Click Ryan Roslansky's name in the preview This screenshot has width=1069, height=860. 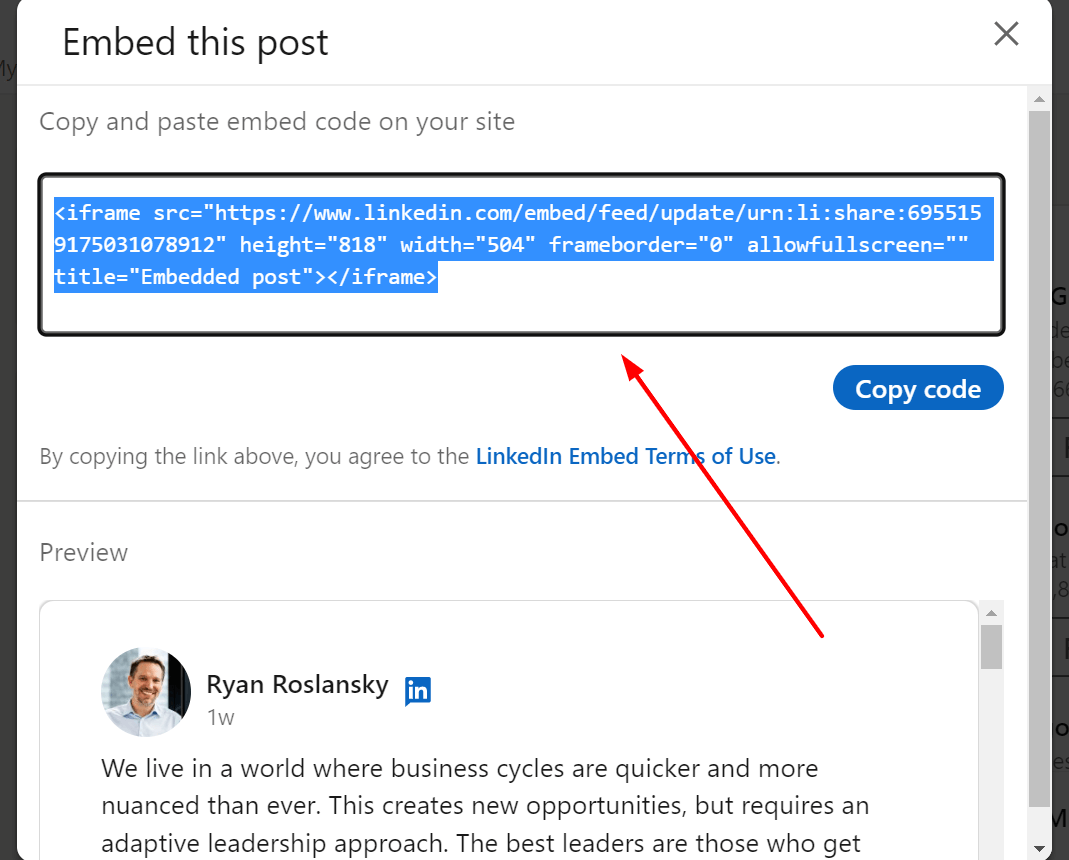[297, 684]
